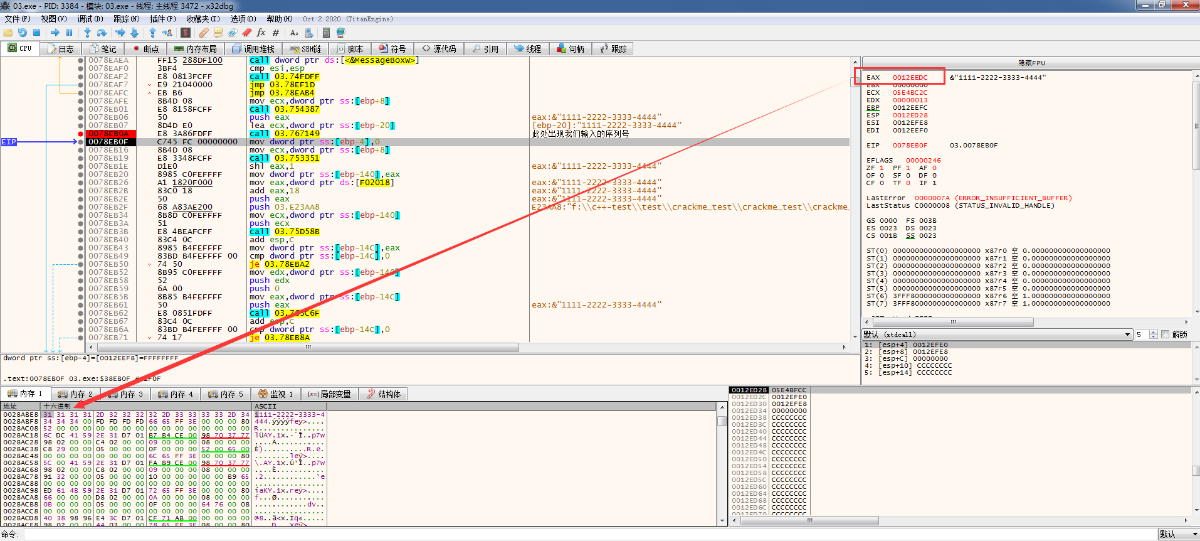Open the Bookmarks toolbar icon

[x=247, y=33]
